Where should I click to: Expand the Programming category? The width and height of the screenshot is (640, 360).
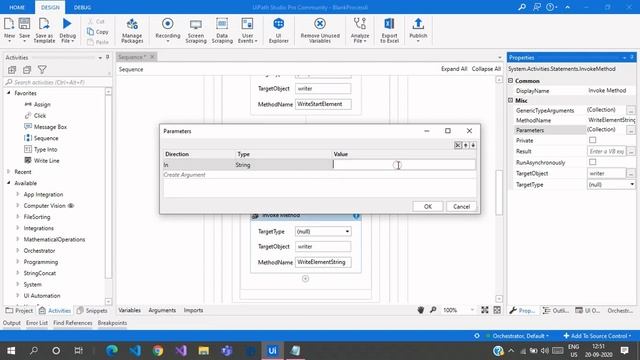click(x=18, y=262)
